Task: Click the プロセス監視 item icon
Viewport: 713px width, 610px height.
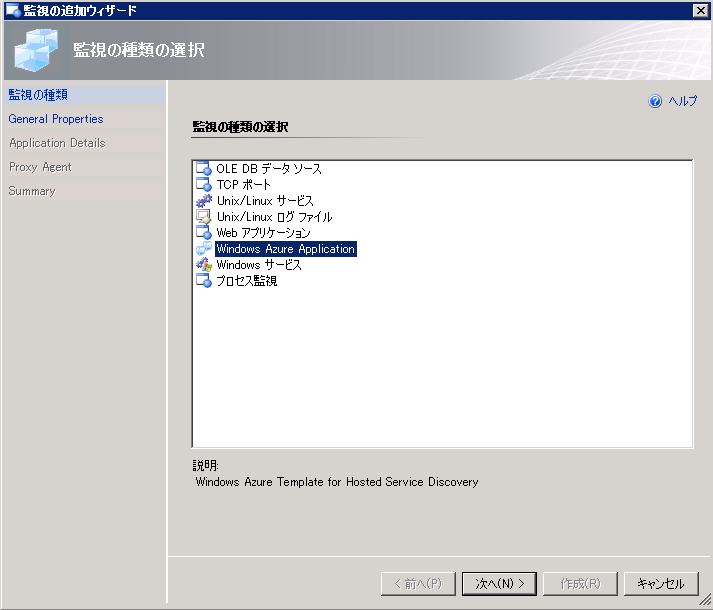Action: click(x=204, y=281)
